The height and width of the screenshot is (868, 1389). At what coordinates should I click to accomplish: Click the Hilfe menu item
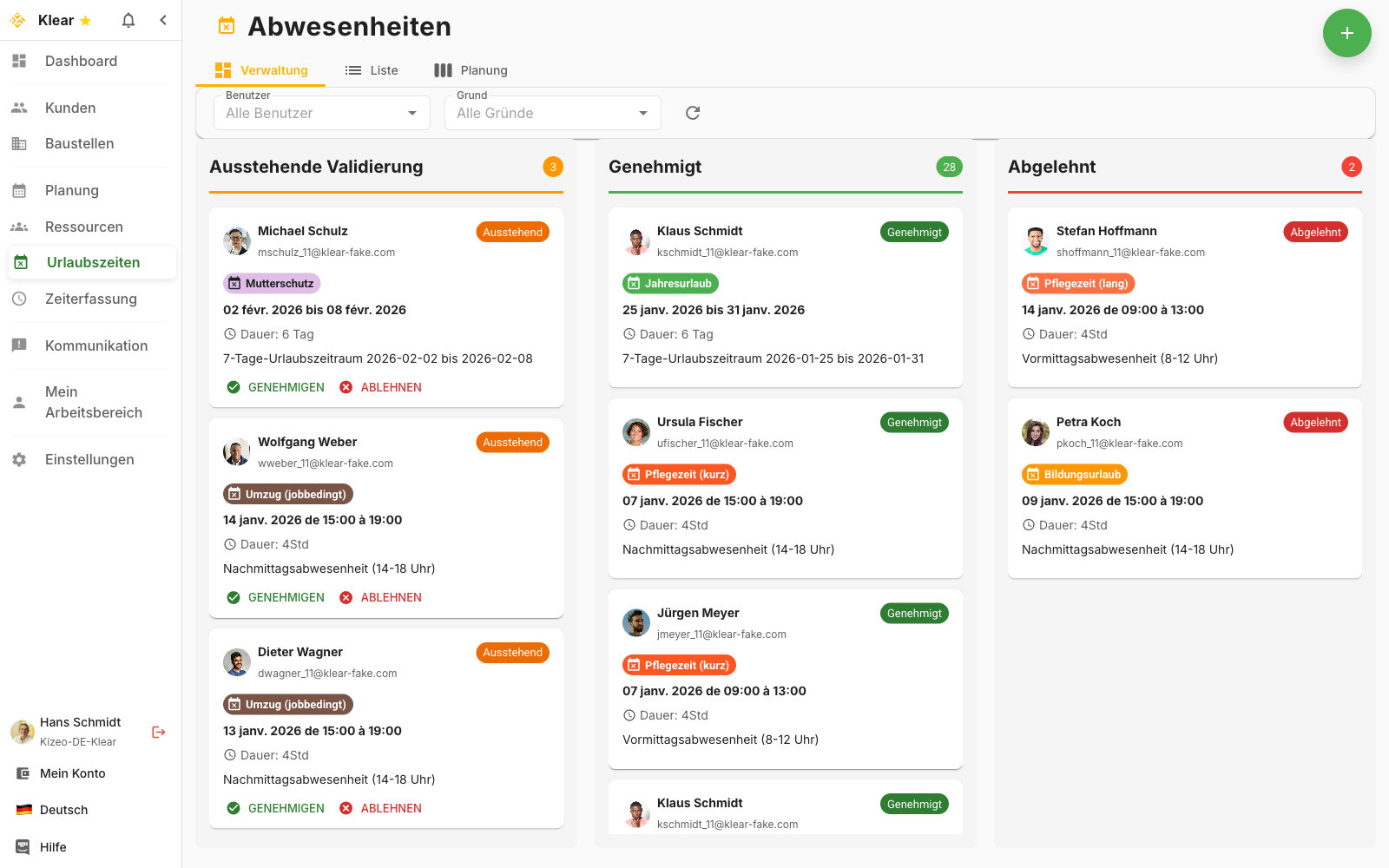pos(53,847)
